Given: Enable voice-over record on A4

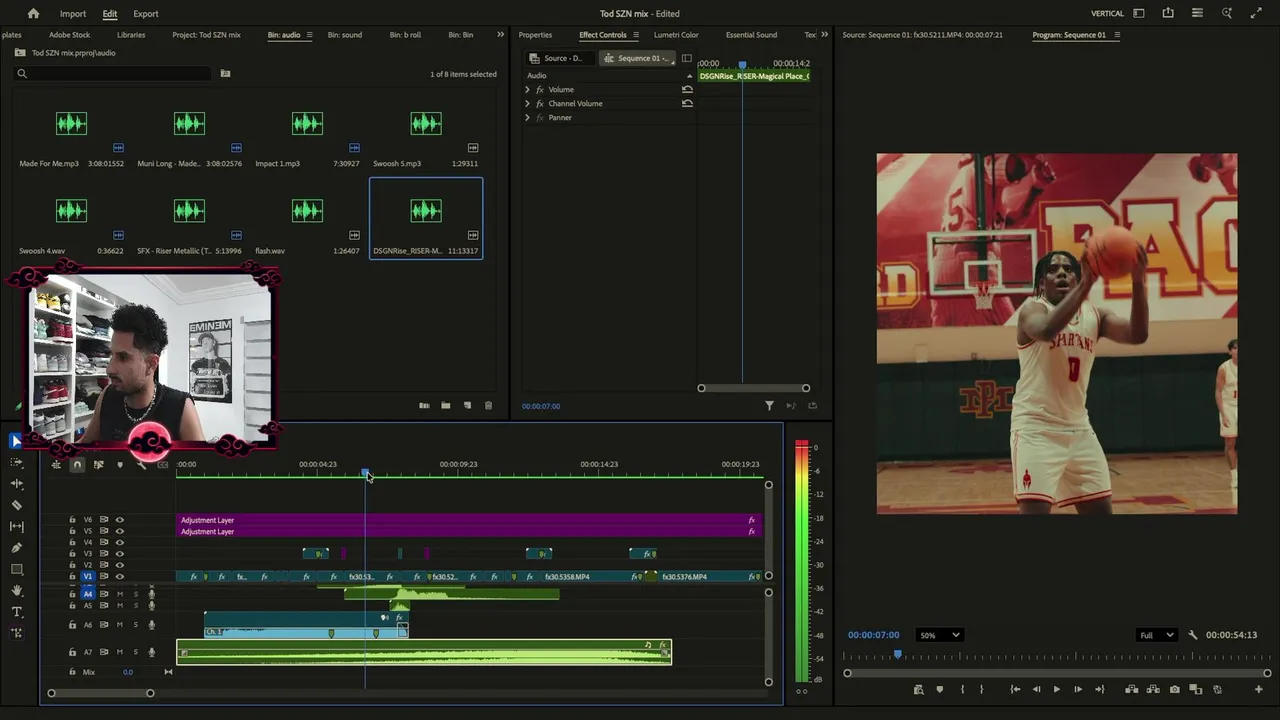Looking at the screenshot, I should tap(151, 594).
